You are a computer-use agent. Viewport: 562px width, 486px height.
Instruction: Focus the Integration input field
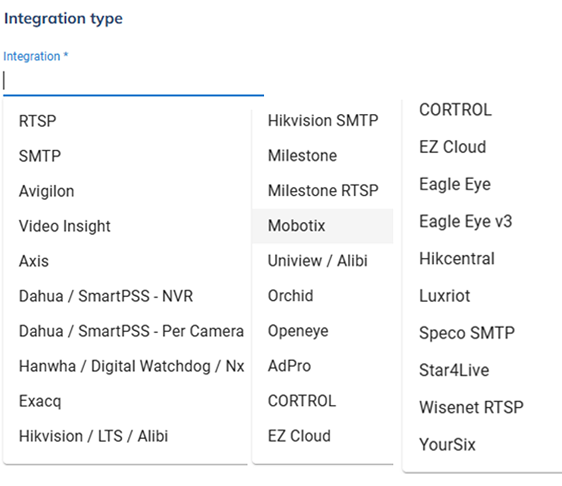coord(133,81)
